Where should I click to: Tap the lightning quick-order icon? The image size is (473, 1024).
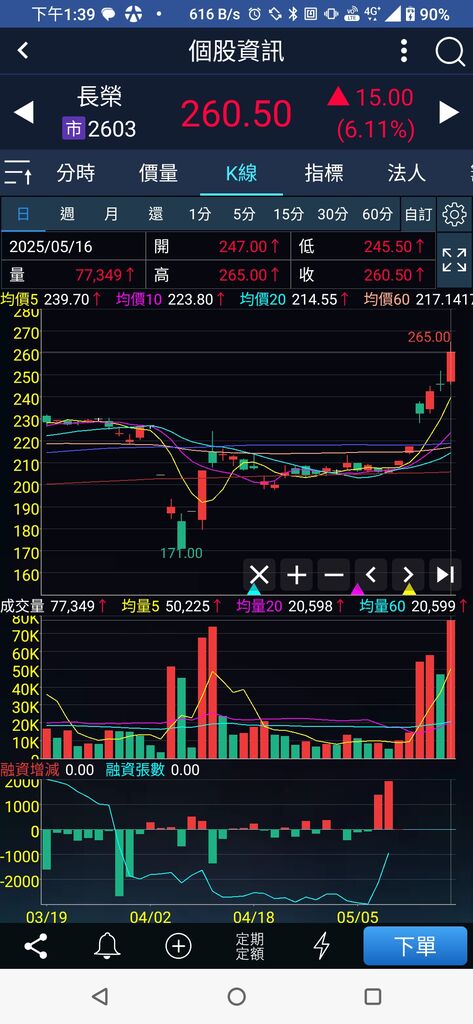(x=321, y=946)
